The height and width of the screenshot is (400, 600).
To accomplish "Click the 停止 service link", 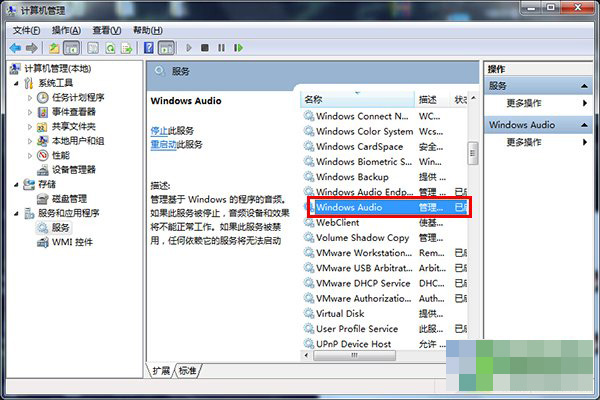I will tap(159, 131).
